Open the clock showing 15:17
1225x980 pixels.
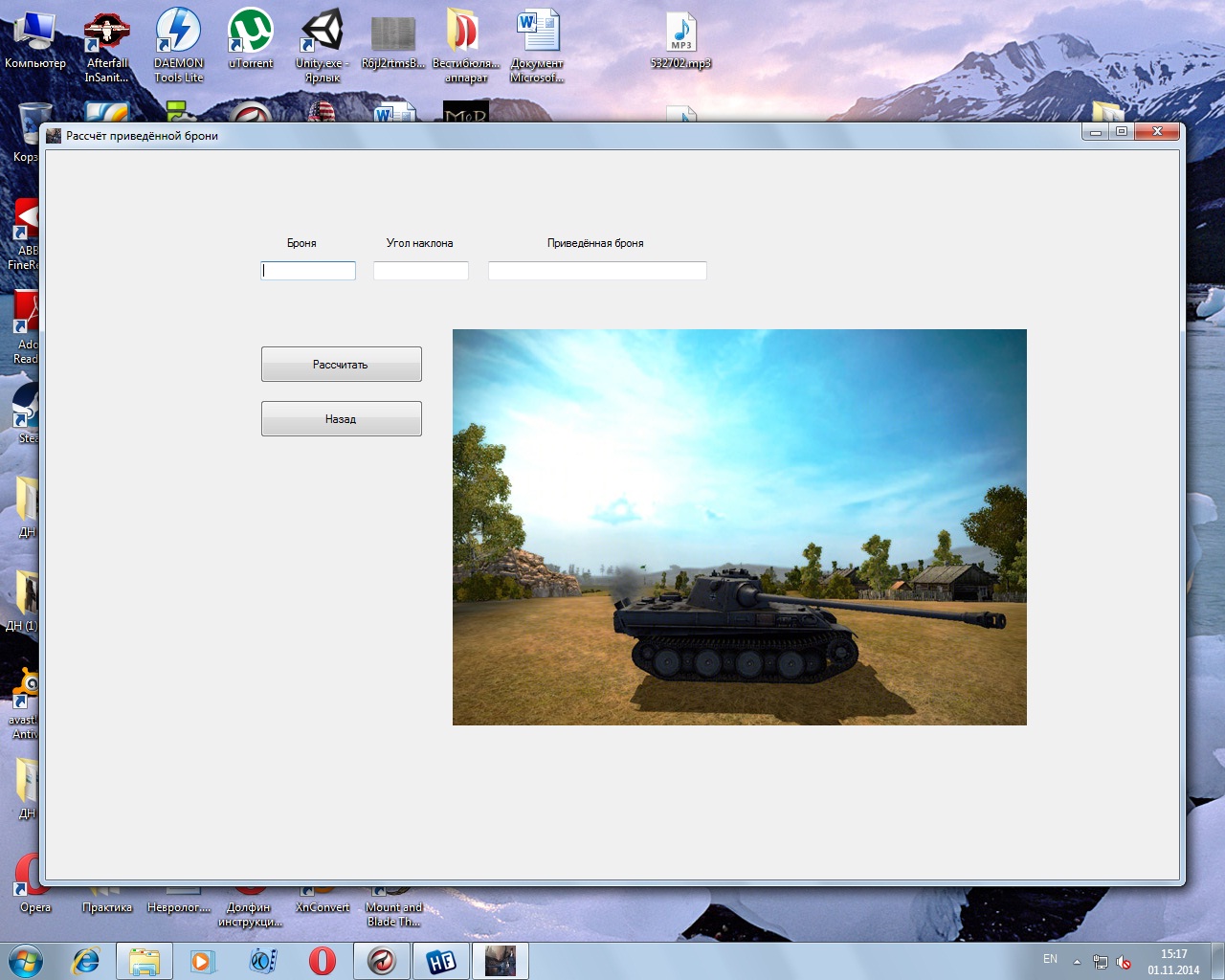tap(1173, 961)
